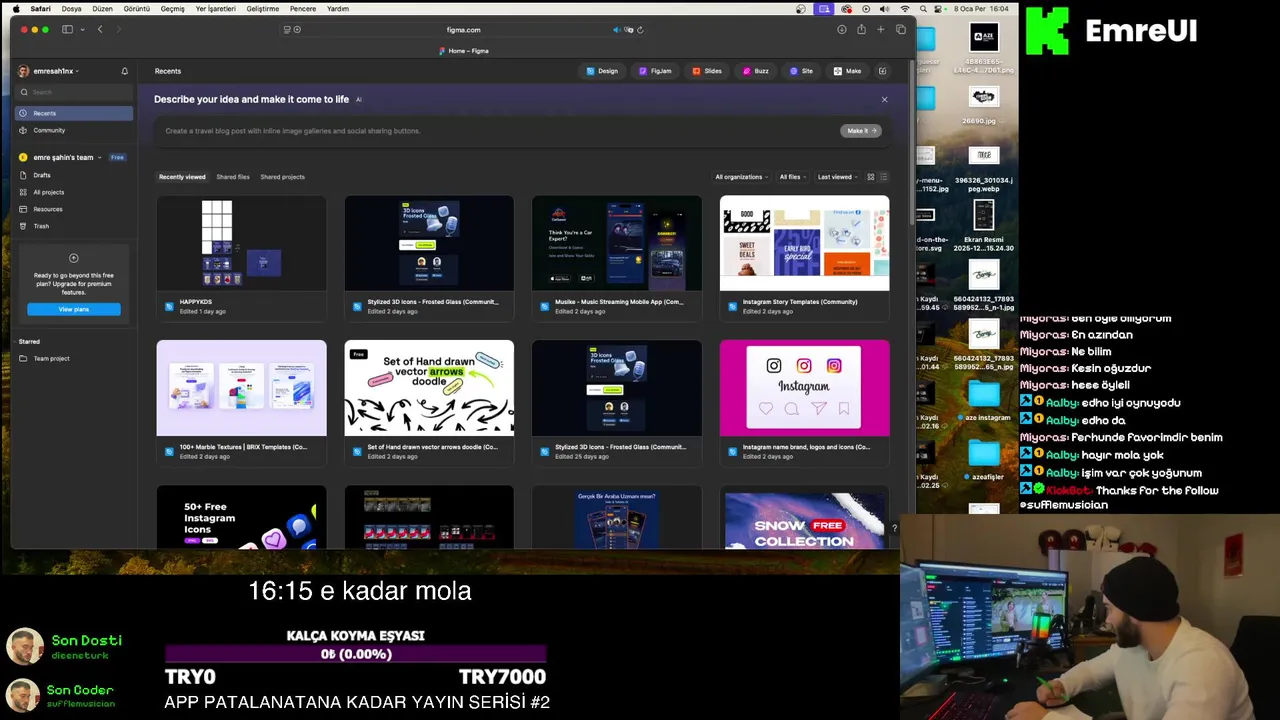The image size is (1280, 720).
Task: Click the Wi-Fi icon in menu bar
Action: [906, 9]
